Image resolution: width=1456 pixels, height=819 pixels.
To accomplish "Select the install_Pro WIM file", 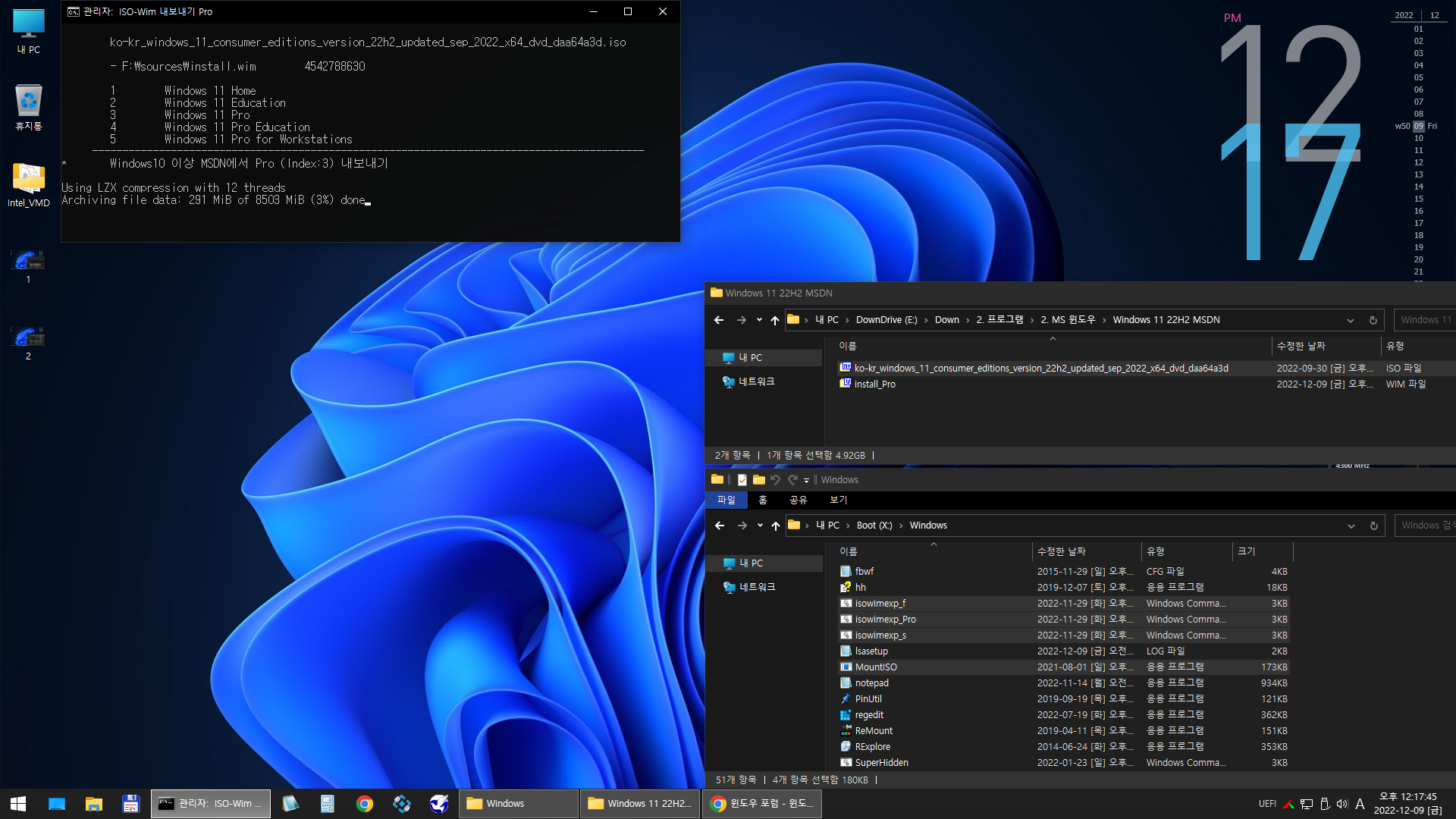I will tap(874, 384).
